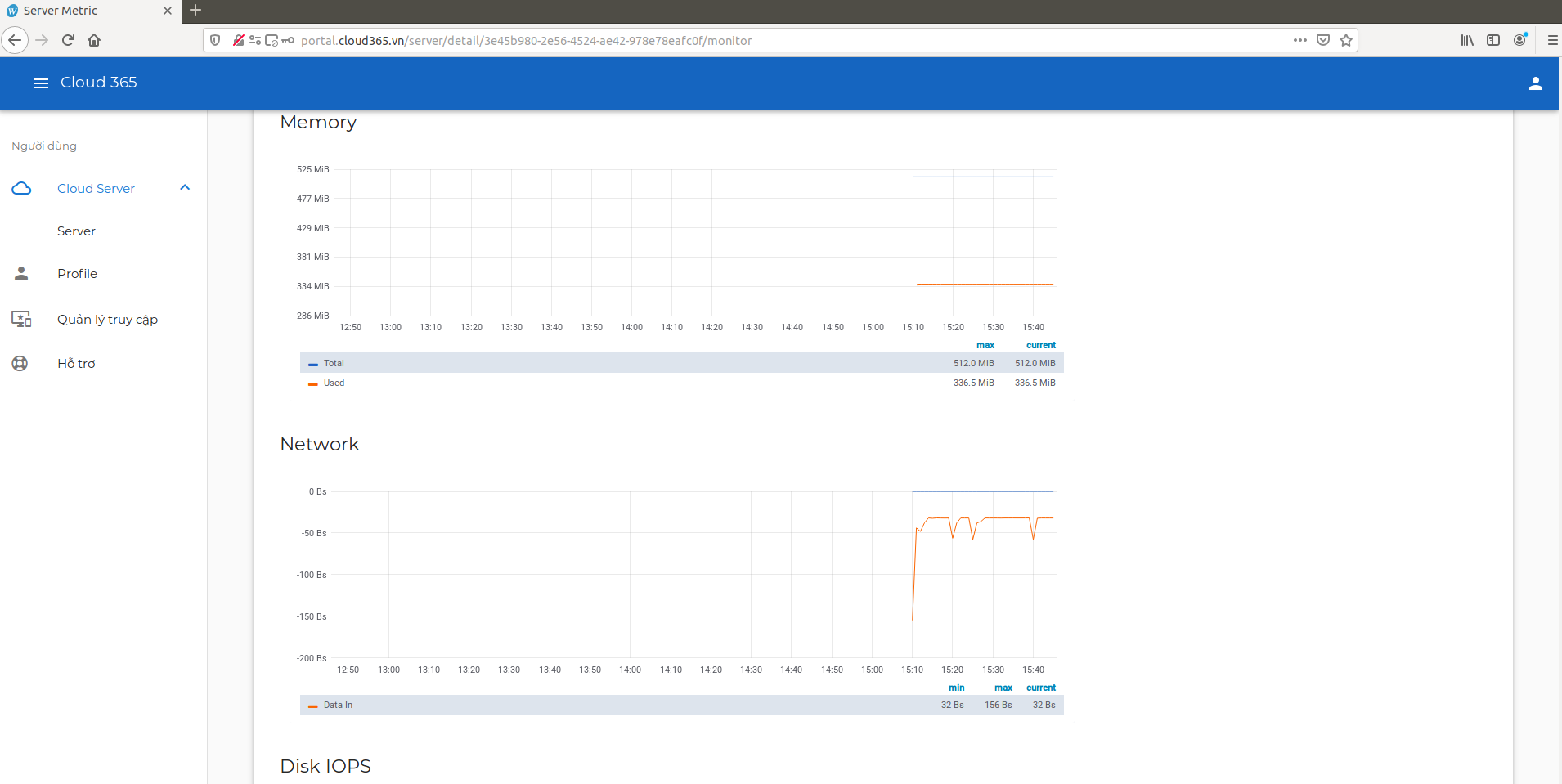Open the Cloud 365 hamburger menu
The image size is (1562, 784).
point(41,83)
